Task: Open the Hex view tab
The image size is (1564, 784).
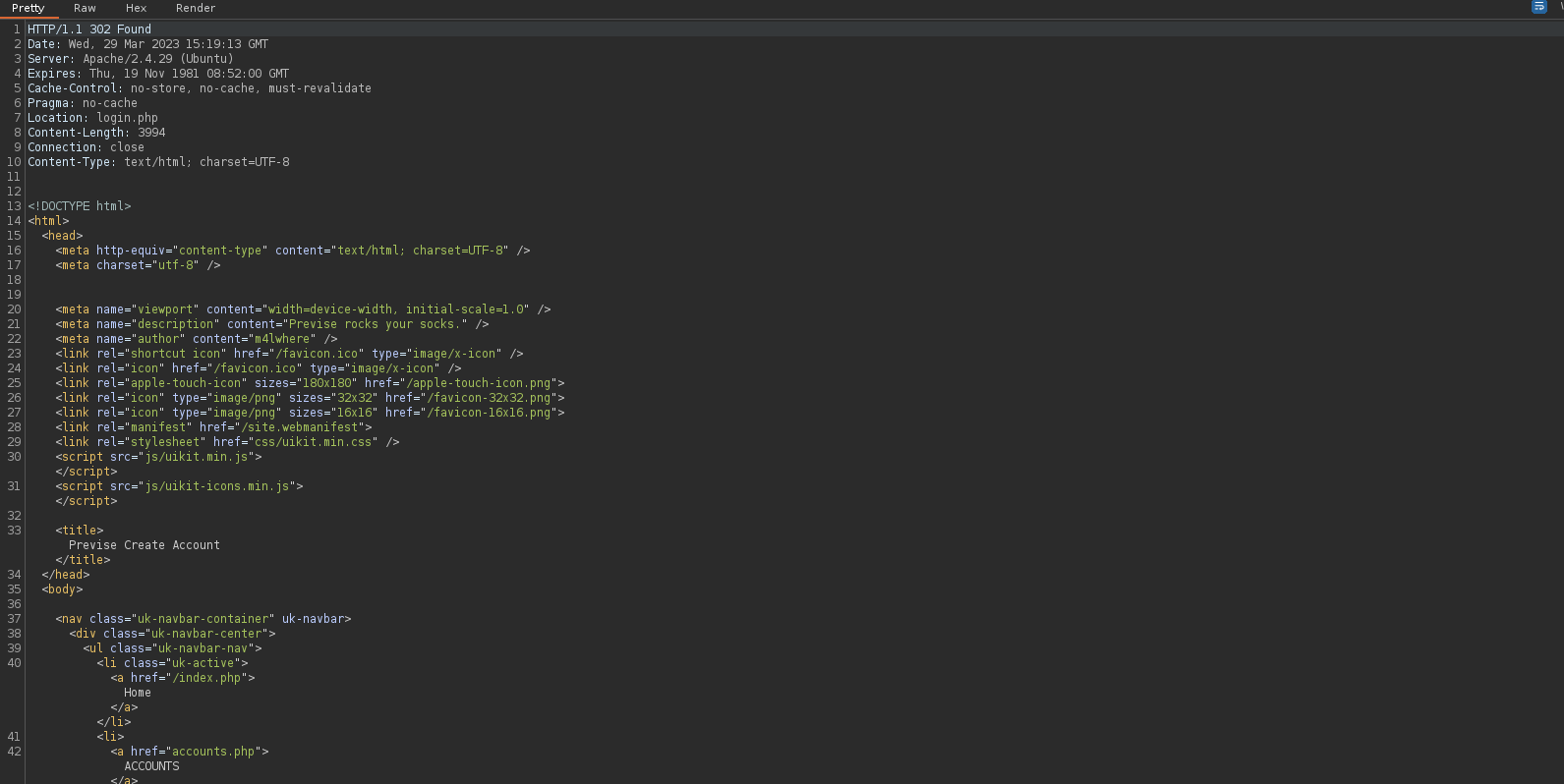Action: pos(136,8)
